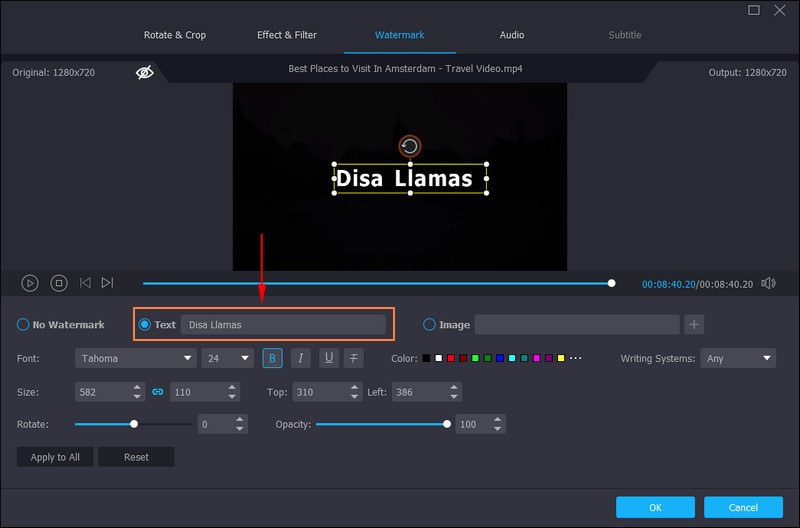The height and width of the screenshot is (528, 800).
Task: Click the add image plus button
Action: 695,324
